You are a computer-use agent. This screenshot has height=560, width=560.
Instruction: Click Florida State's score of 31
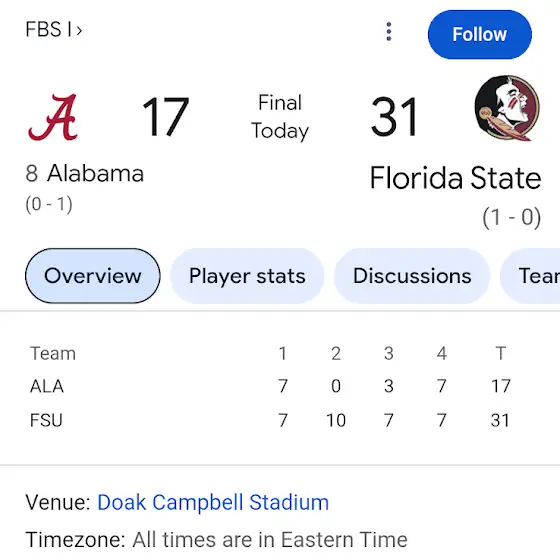(x=394, y=117)
